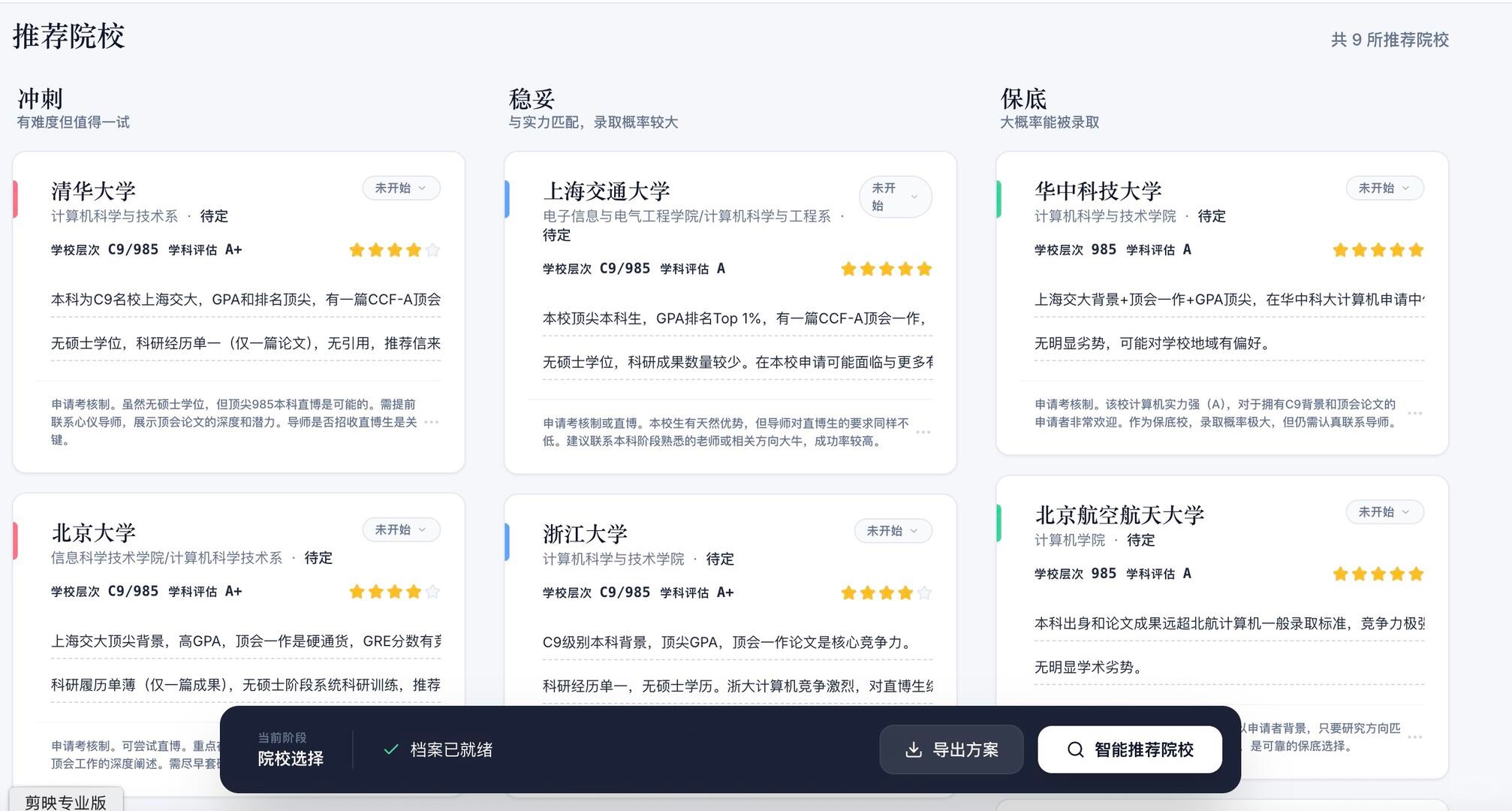The image size is (1512, 811).
Task: Click the search icon in 智能推荐院校 button
Action: tap(1075, 749)
